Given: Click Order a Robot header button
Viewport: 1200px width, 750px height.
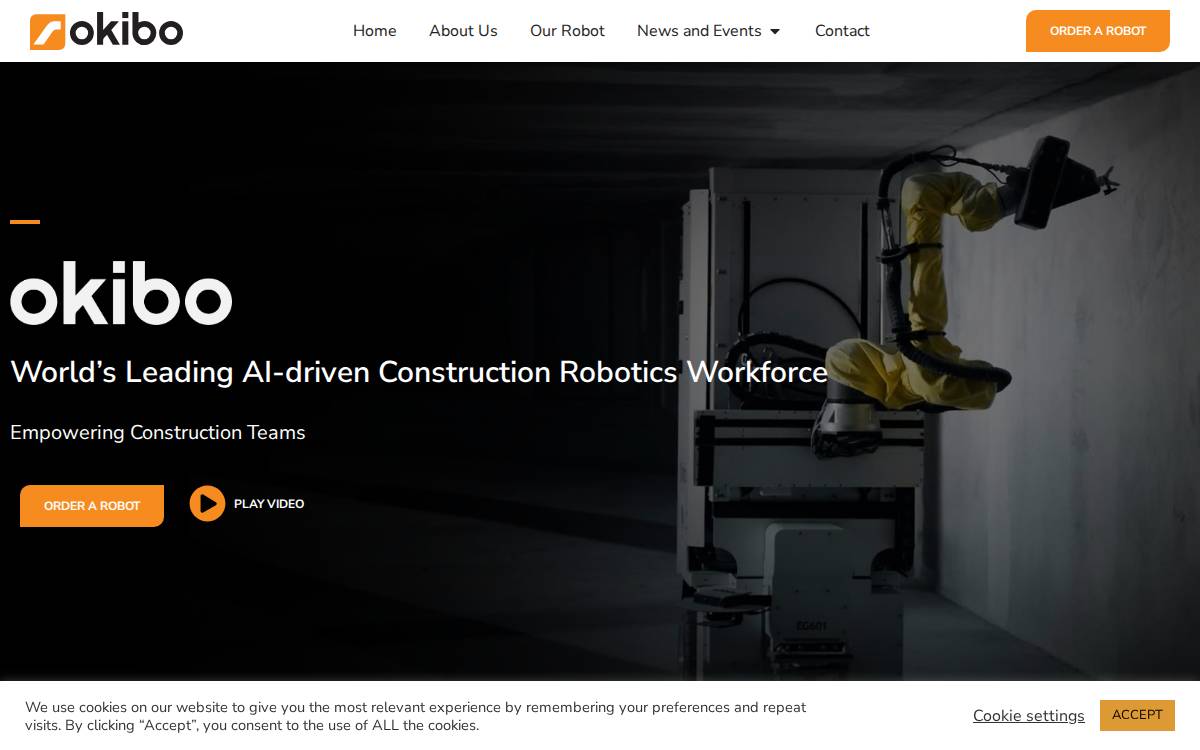Looking at the screenshot, I should point(1098,31).
